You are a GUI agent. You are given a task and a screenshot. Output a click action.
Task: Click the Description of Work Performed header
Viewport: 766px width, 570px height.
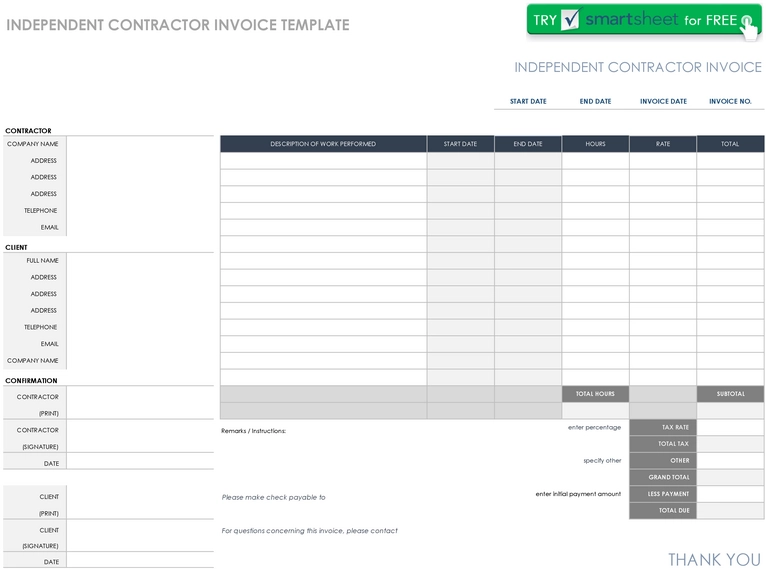pyautogui.click(x=323, y=144)
